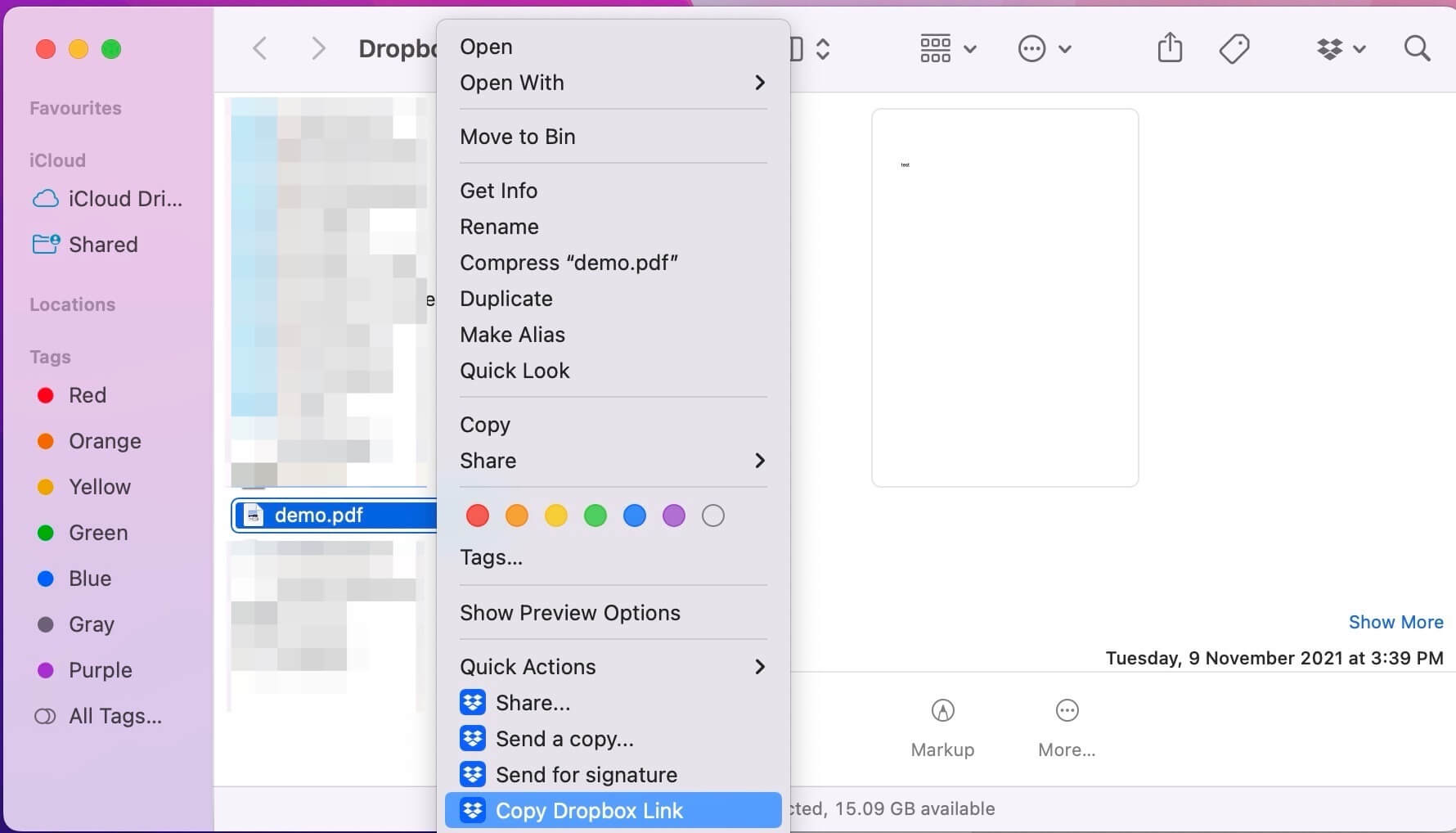The image size is (1456, 833).
Task: Click the Markup icon in preview pane
Action: tap(942, 711)
